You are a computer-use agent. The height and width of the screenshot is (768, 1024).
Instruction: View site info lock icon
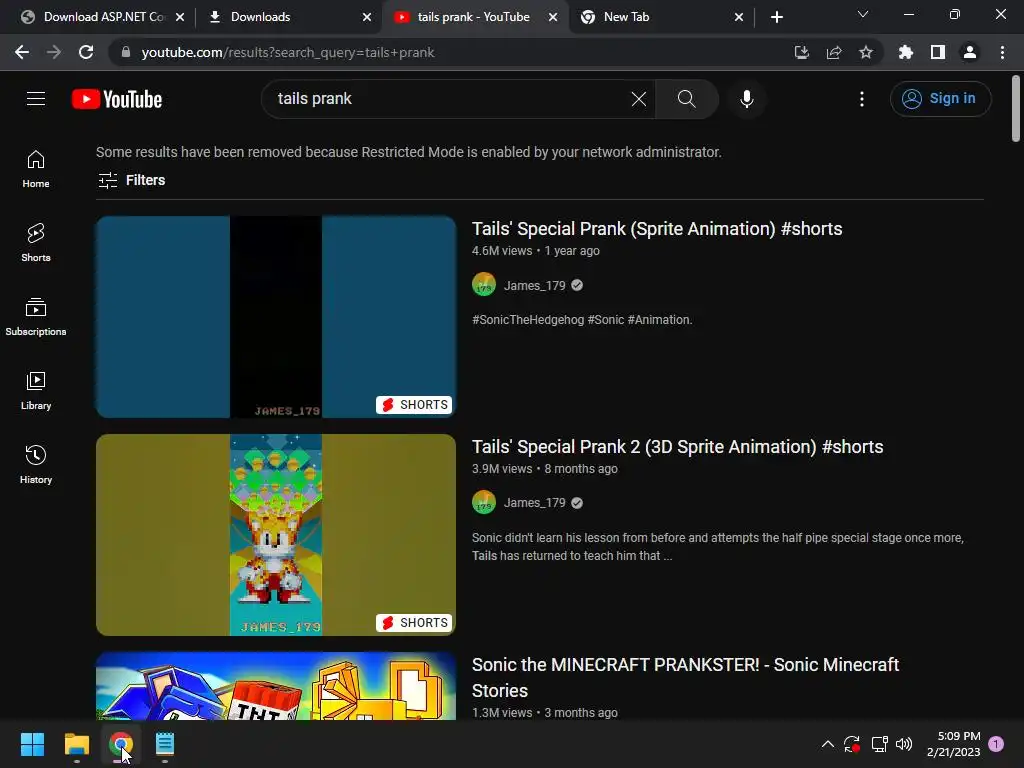(126, 52)
